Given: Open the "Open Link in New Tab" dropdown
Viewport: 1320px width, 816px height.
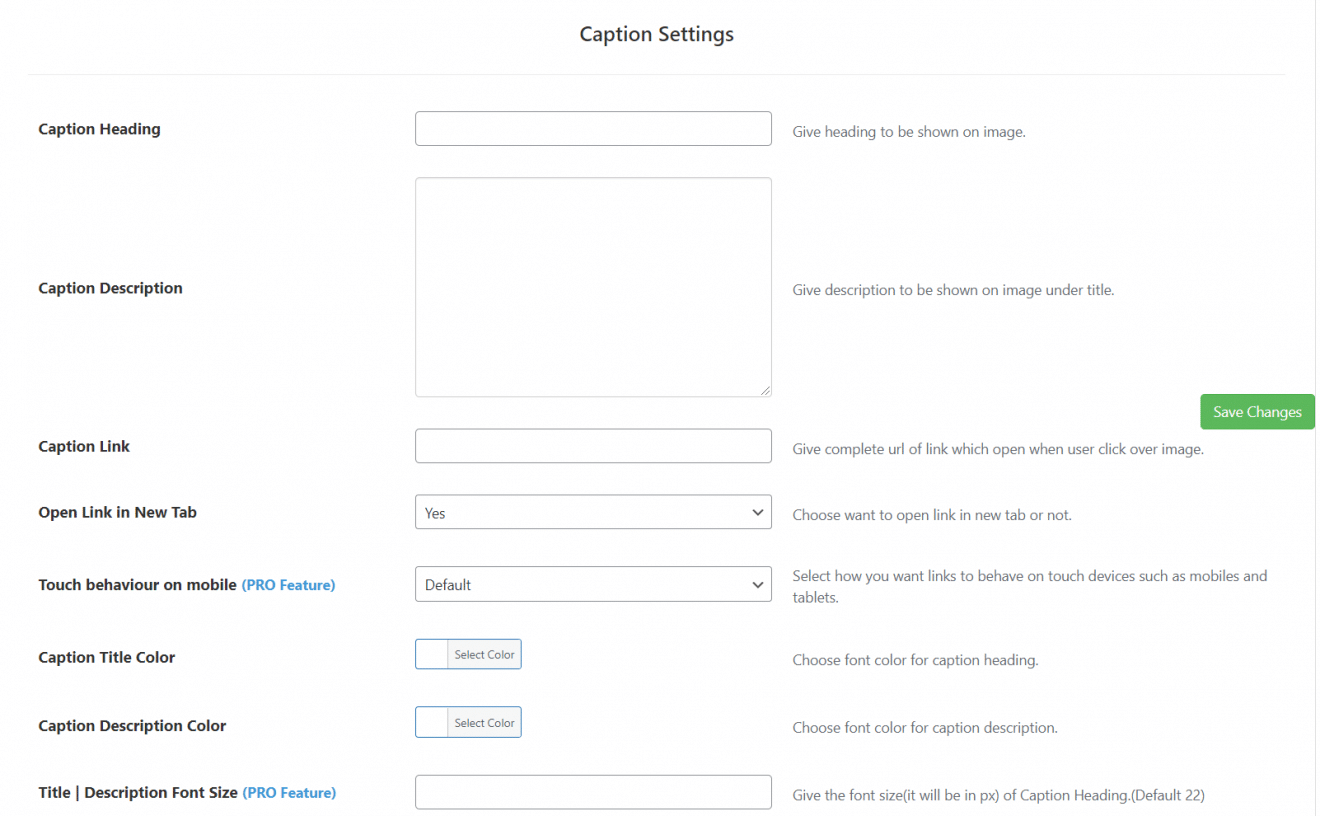Looking at the screenshot, I should click(593, 511).
